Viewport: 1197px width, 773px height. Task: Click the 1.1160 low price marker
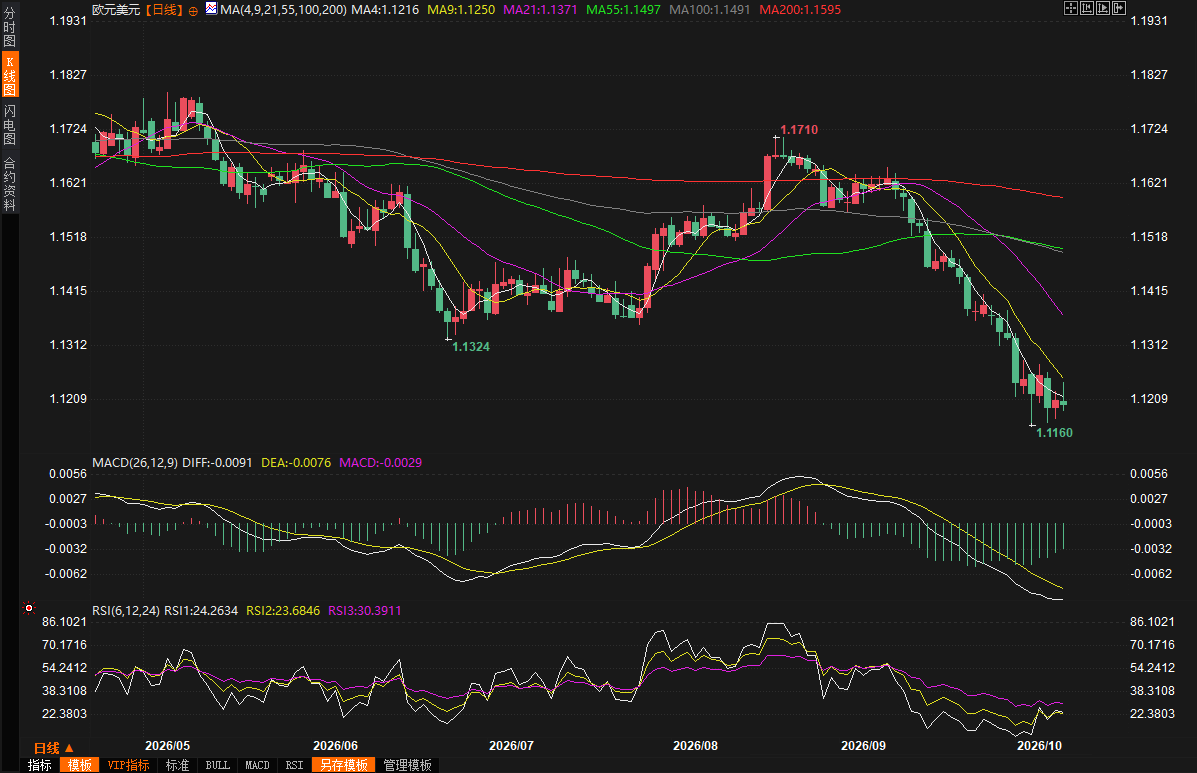[1054, 433]
